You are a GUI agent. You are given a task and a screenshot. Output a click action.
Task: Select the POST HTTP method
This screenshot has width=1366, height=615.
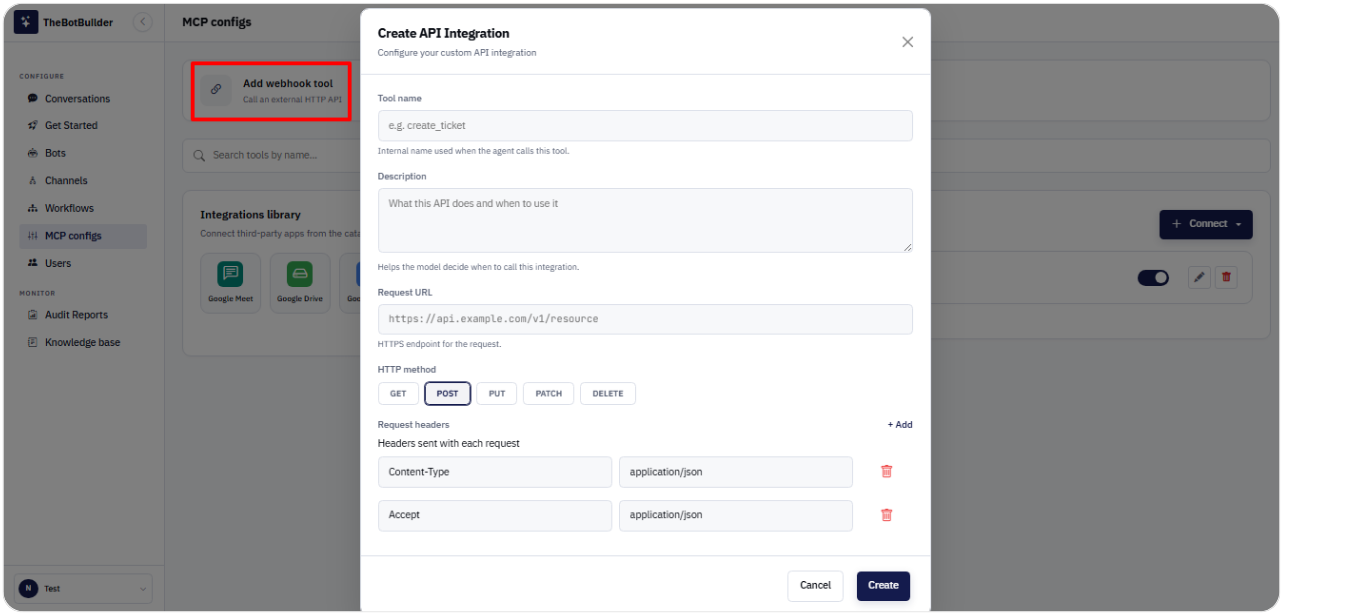[x=447, y=394]
